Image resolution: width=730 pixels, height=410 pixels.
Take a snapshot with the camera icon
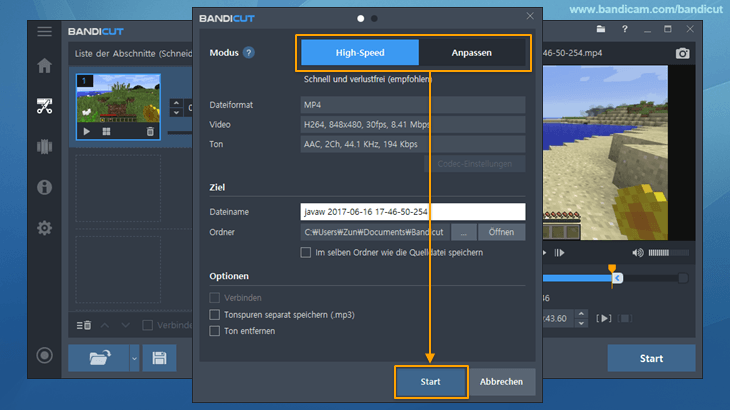[x=683, y=52]
